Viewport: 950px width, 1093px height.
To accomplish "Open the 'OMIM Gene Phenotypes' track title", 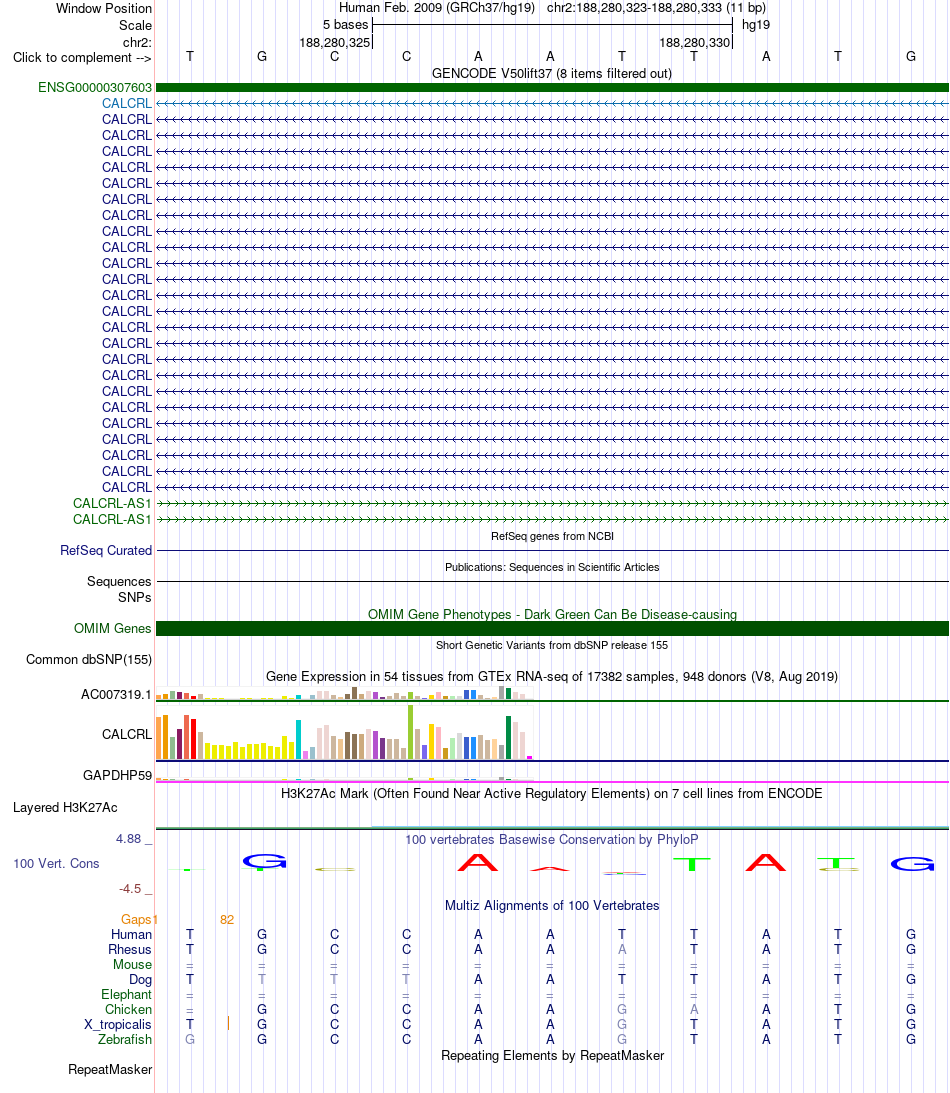I will point(552,614).
